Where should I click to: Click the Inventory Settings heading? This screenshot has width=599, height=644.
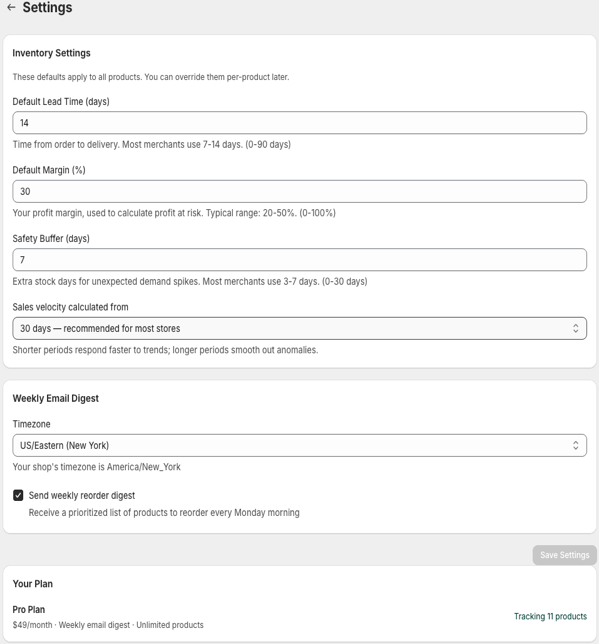click(51, 53)
